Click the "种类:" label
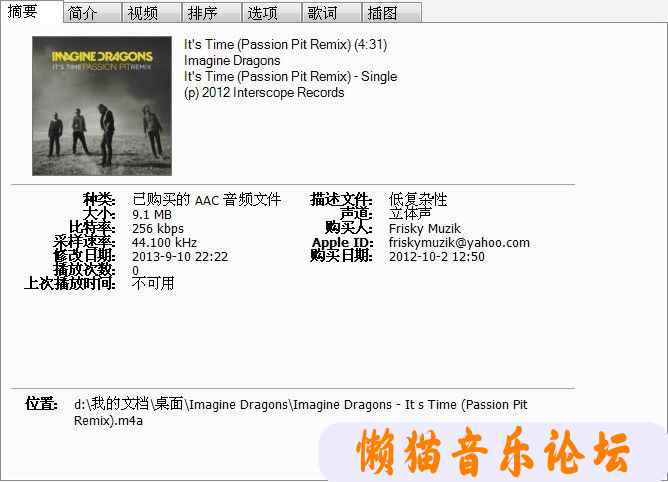Viewport: 668px width, 482px height. (99, 199)
